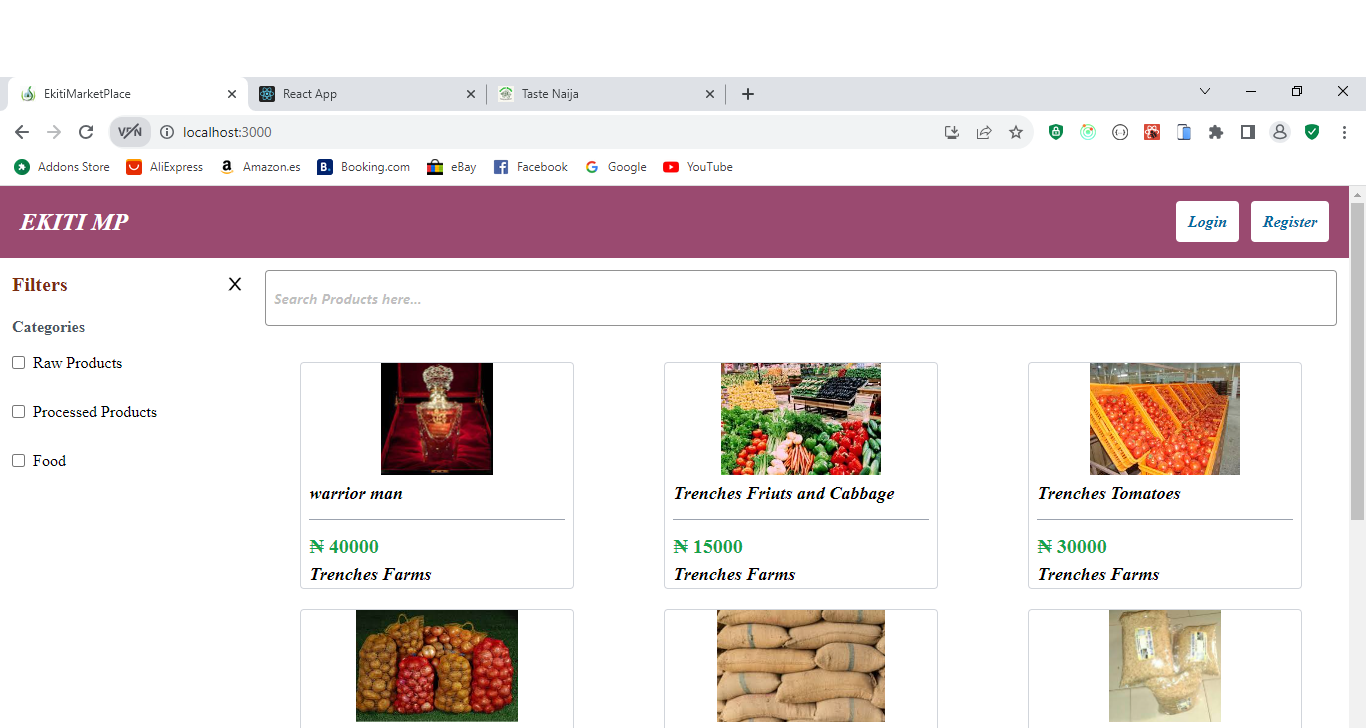Focus the Search Products here field
The width and height of the screenshot is (1366, 728).
(800, 298)
